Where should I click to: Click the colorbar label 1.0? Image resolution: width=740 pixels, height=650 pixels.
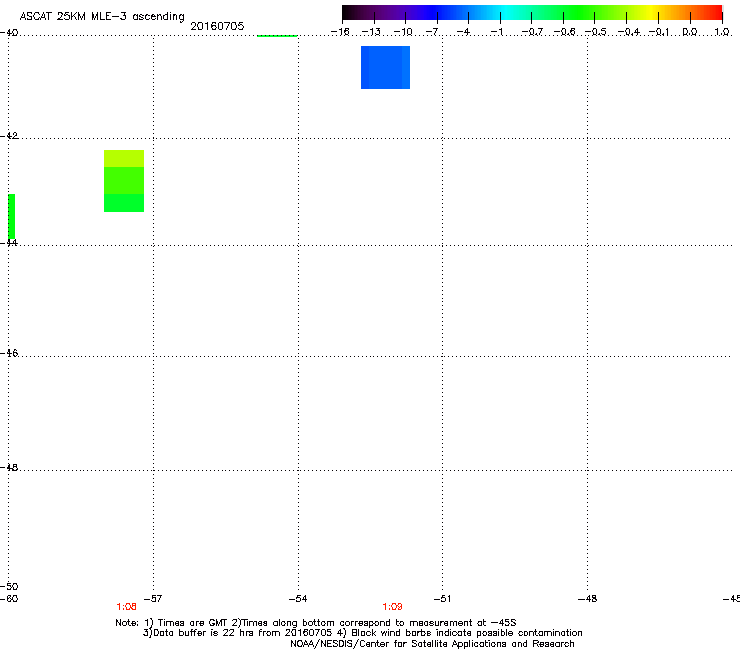pyautogui.click(x=722, y=32)
